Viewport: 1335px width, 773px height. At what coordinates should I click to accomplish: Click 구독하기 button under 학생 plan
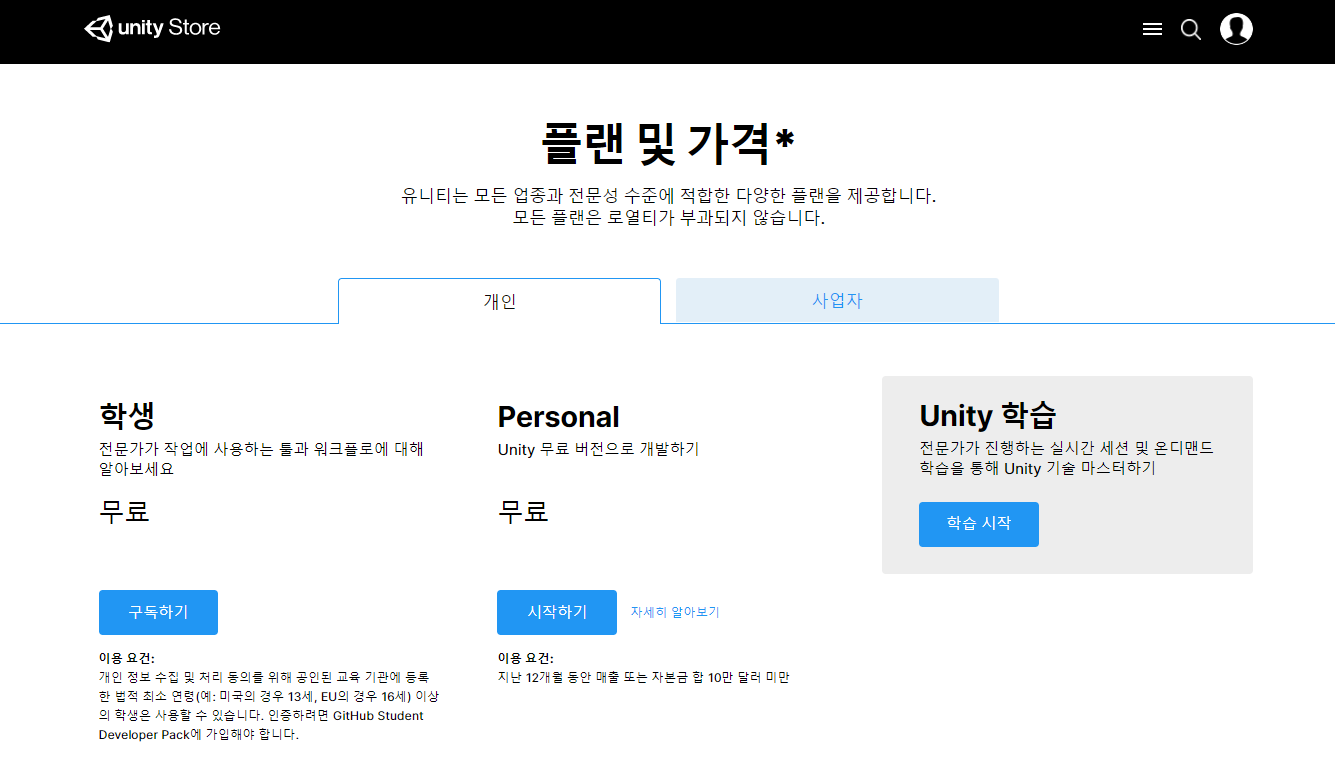point(158,612)
